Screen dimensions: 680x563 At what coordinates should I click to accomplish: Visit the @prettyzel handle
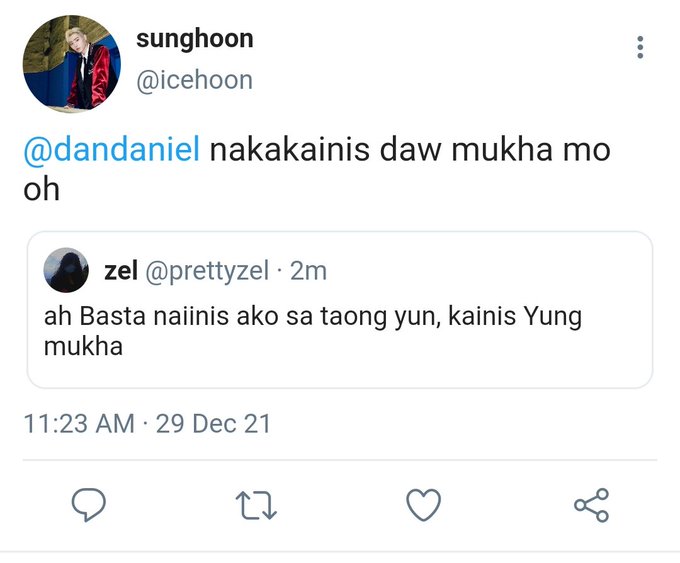tap(207, 270)
